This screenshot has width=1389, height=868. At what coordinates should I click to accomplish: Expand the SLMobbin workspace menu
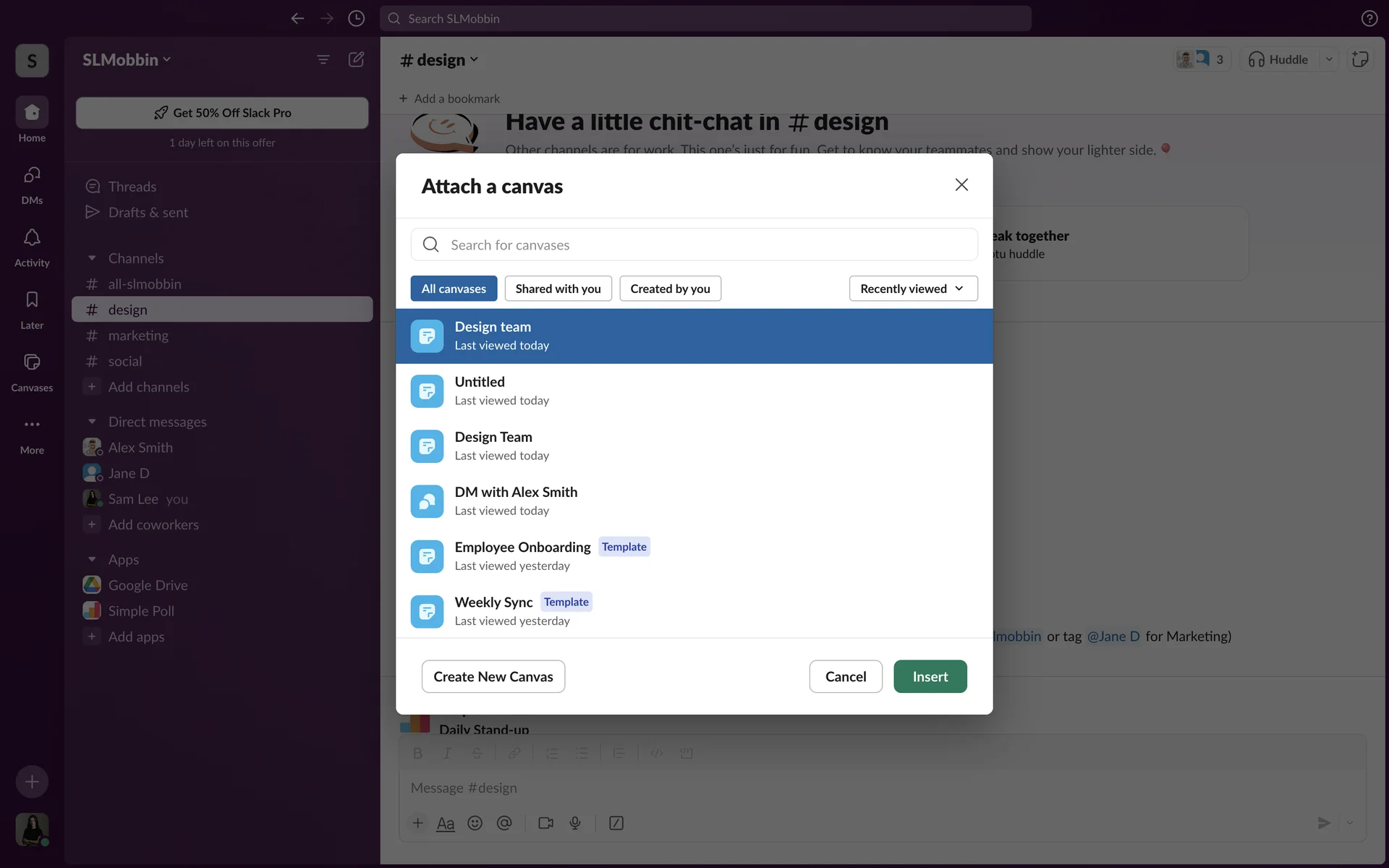127,60
